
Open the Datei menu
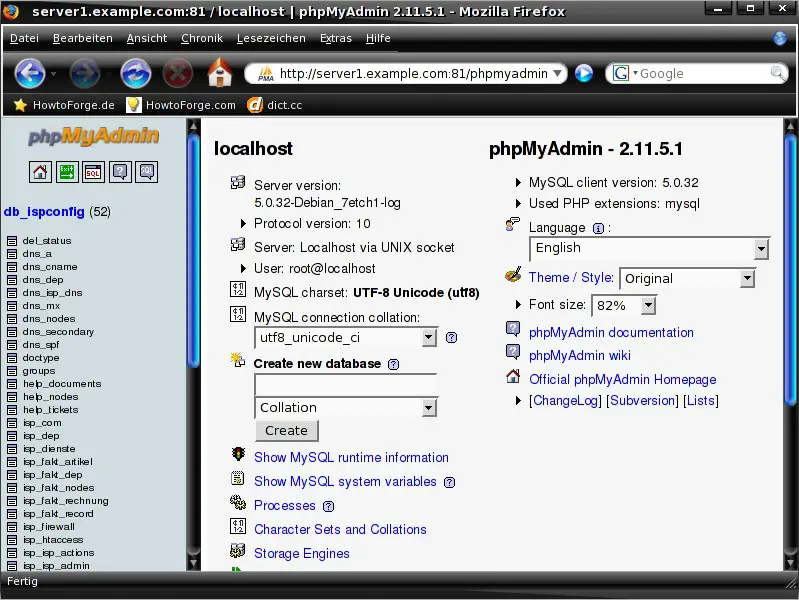(x=24, y=38)
